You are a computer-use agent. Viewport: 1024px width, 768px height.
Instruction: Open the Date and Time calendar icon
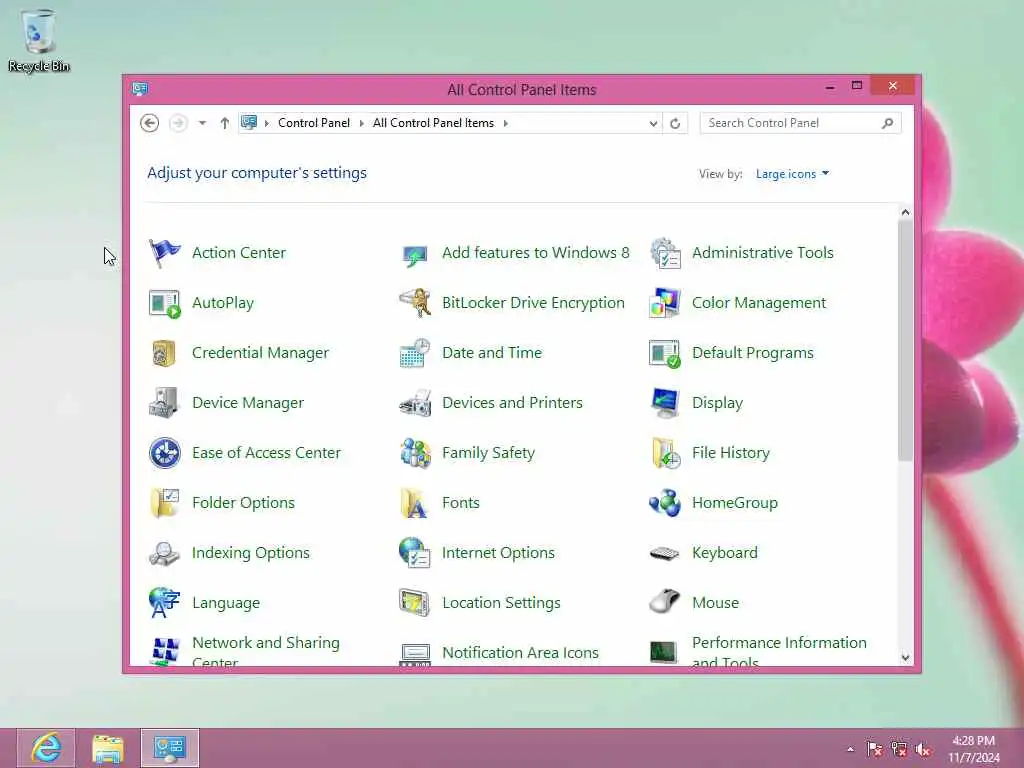(415, 353)
